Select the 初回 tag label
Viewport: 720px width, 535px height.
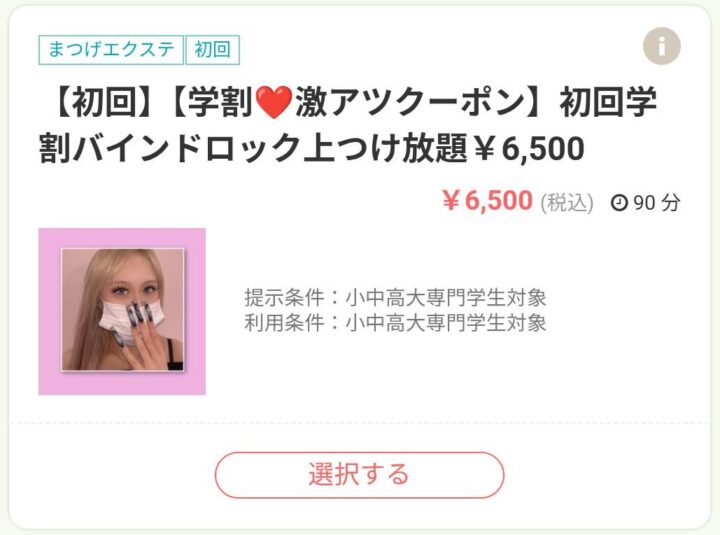click(213, 50)
